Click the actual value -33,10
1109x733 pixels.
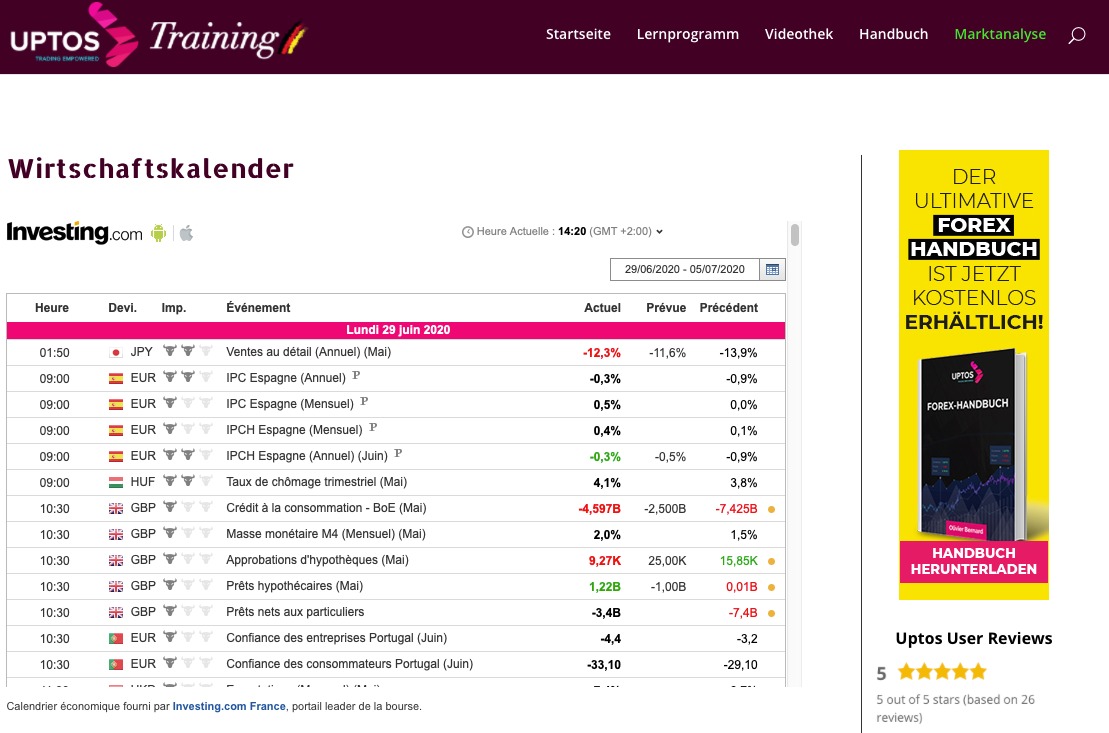pyautogui.click(x=604, y=665)
